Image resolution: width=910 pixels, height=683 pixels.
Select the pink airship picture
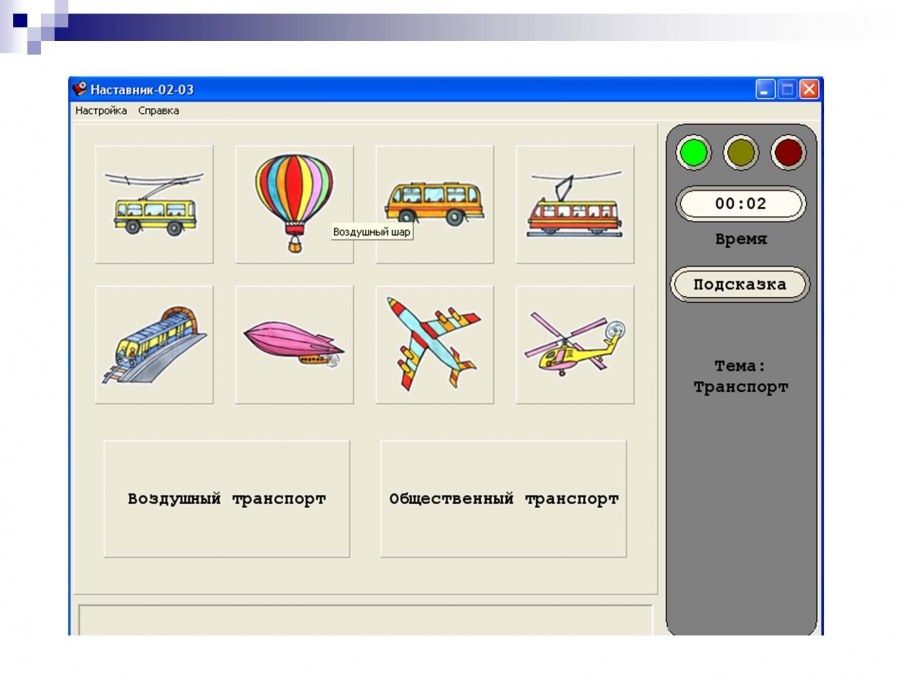coord(294,345)
